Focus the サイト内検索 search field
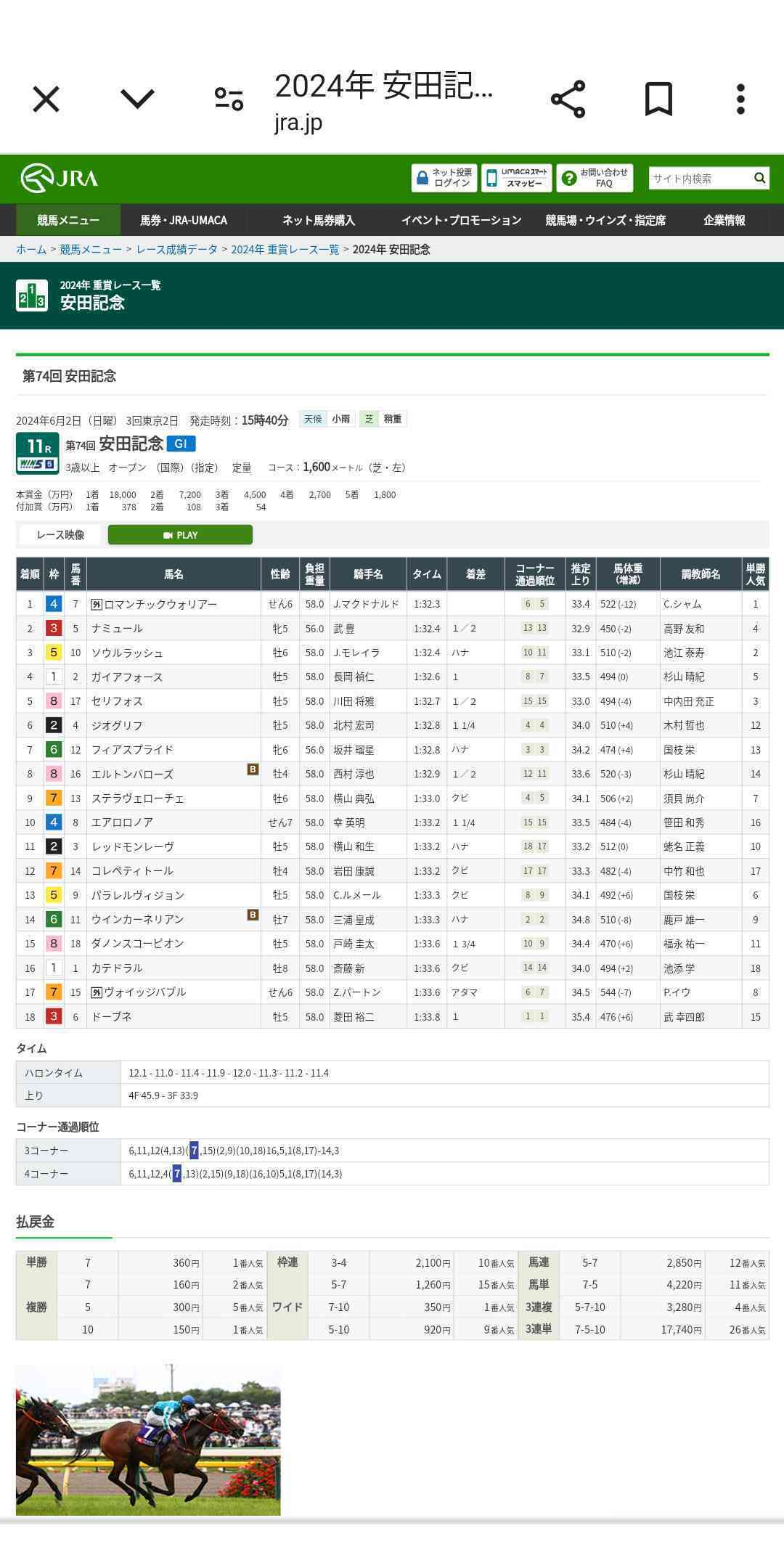 698,178
